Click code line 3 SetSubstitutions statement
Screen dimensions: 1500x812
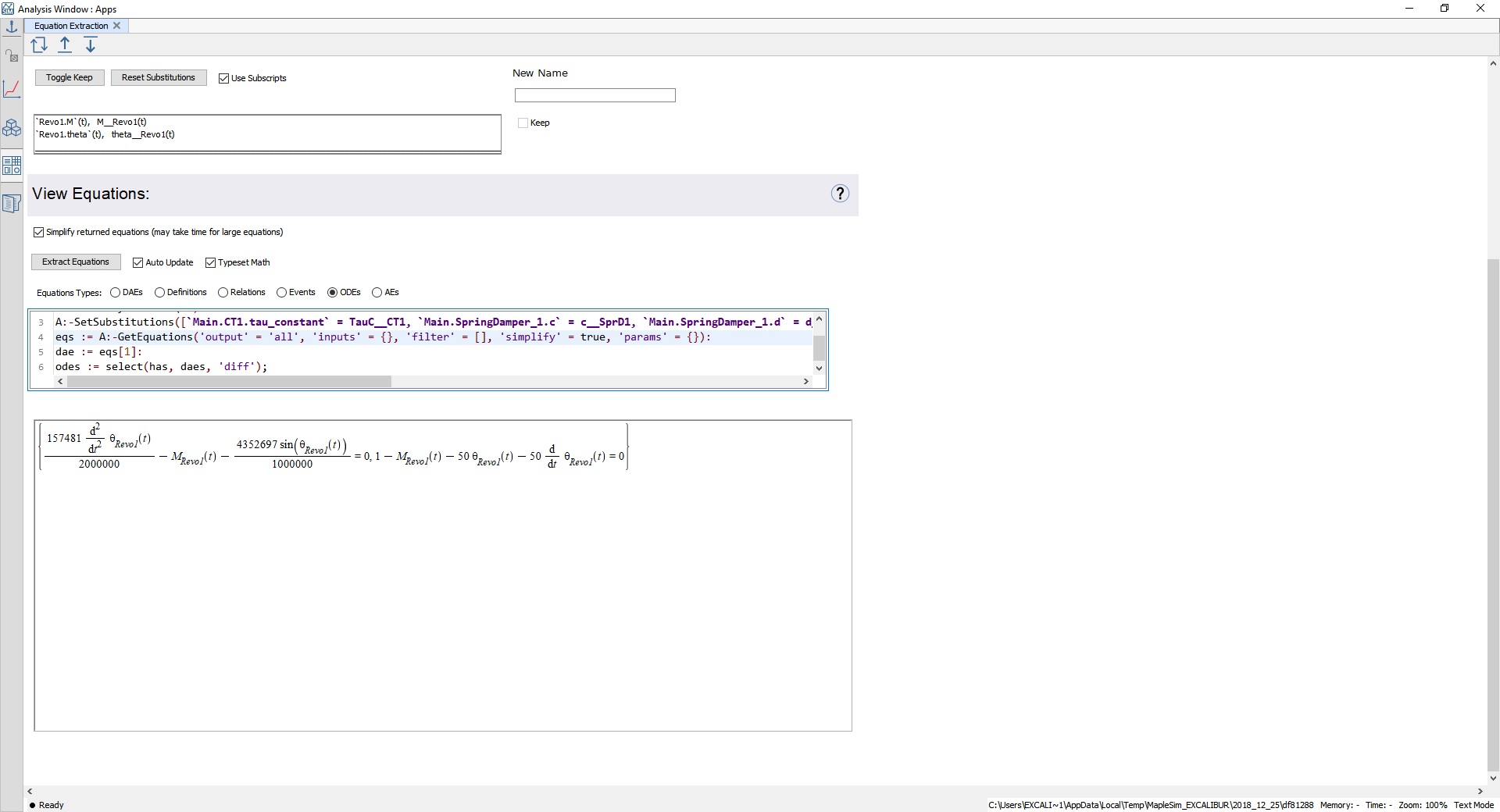click(x=433, y=322)
